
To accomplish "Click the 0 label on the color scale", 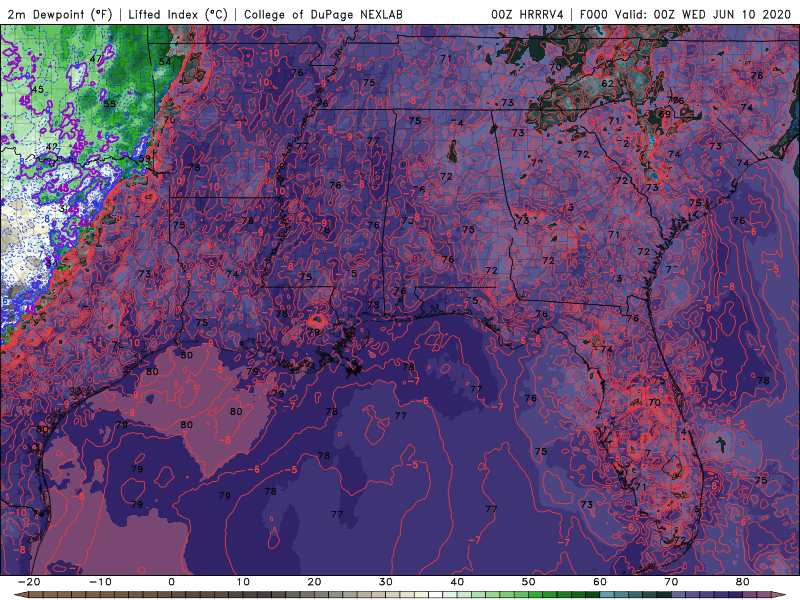I will (171, 582).
